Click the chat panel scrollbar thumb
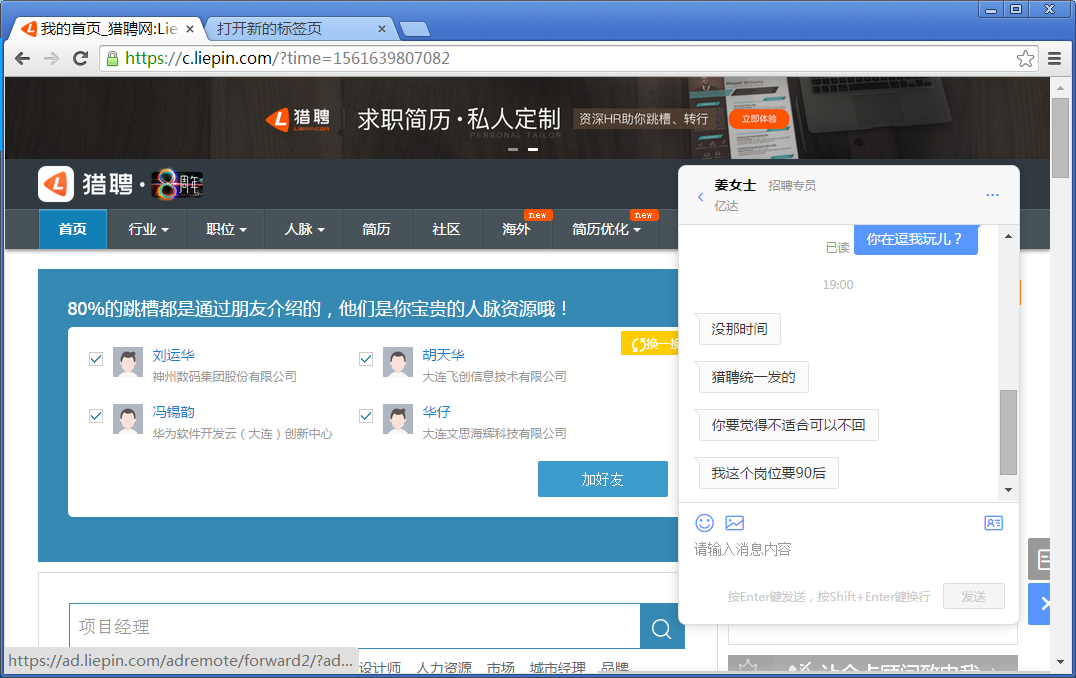 [1008, 432]
